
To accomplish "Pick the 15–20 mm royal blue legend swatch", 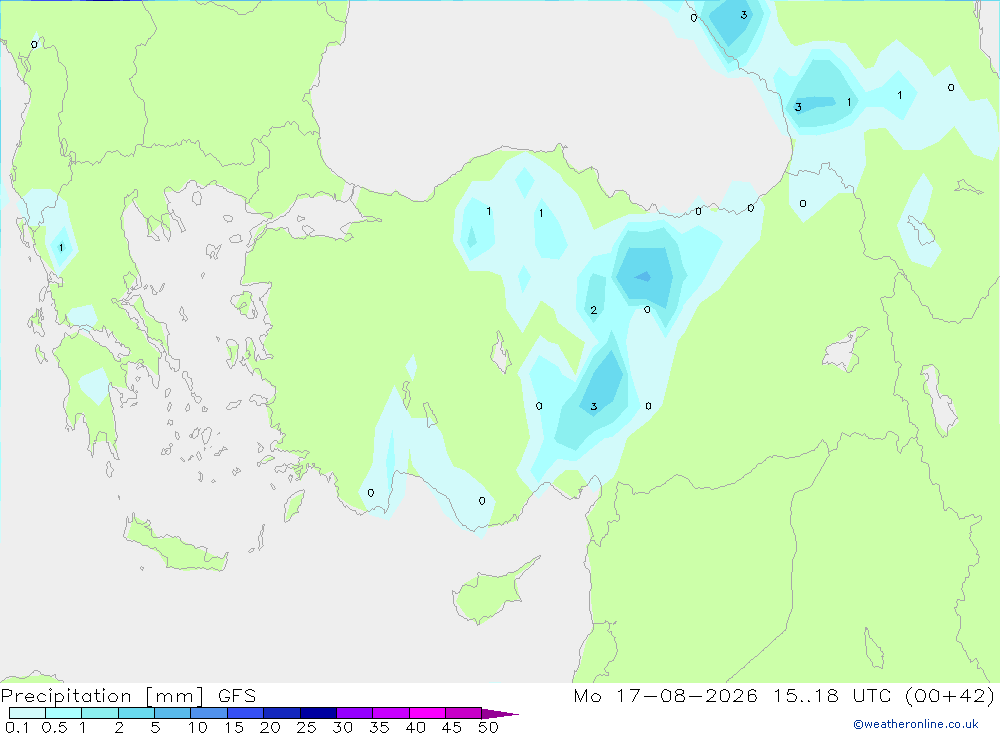I will tap(246, 713).
